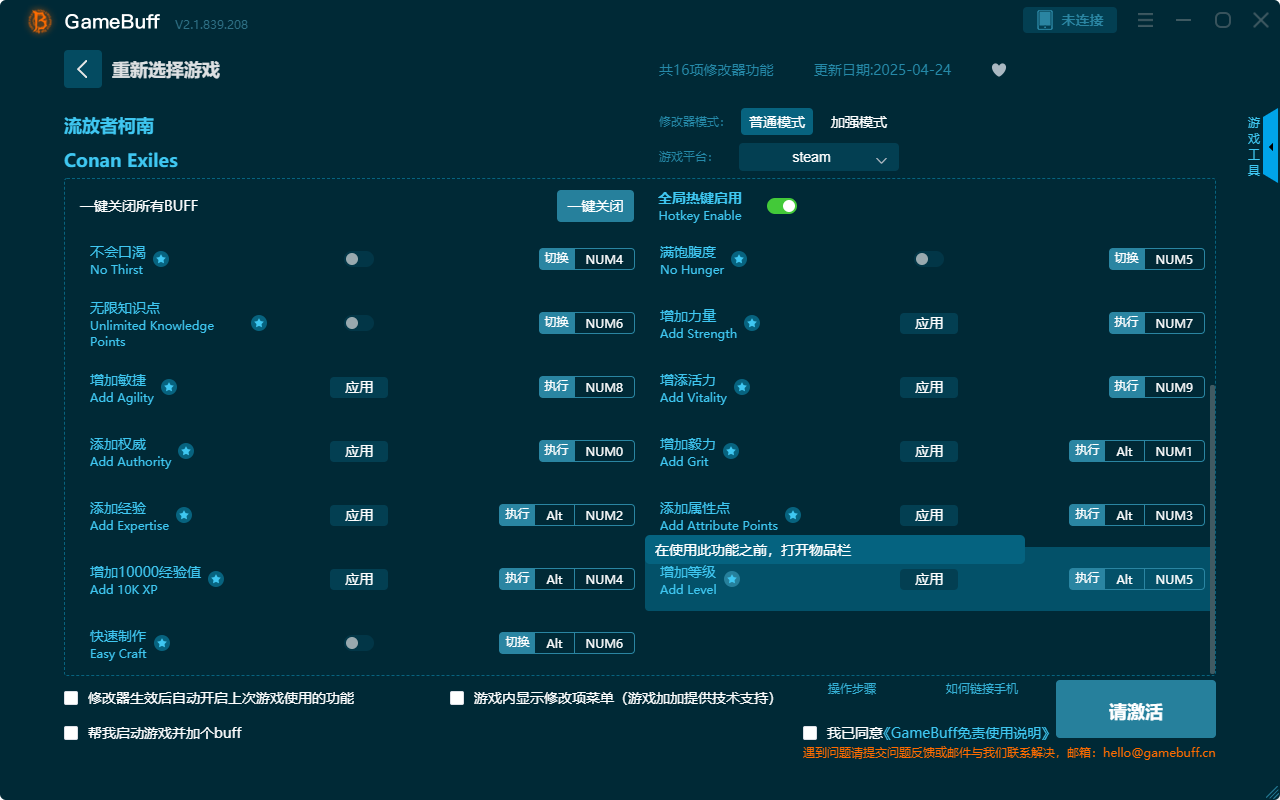Click the star icon beside Add Level

(x=733, y=578)
